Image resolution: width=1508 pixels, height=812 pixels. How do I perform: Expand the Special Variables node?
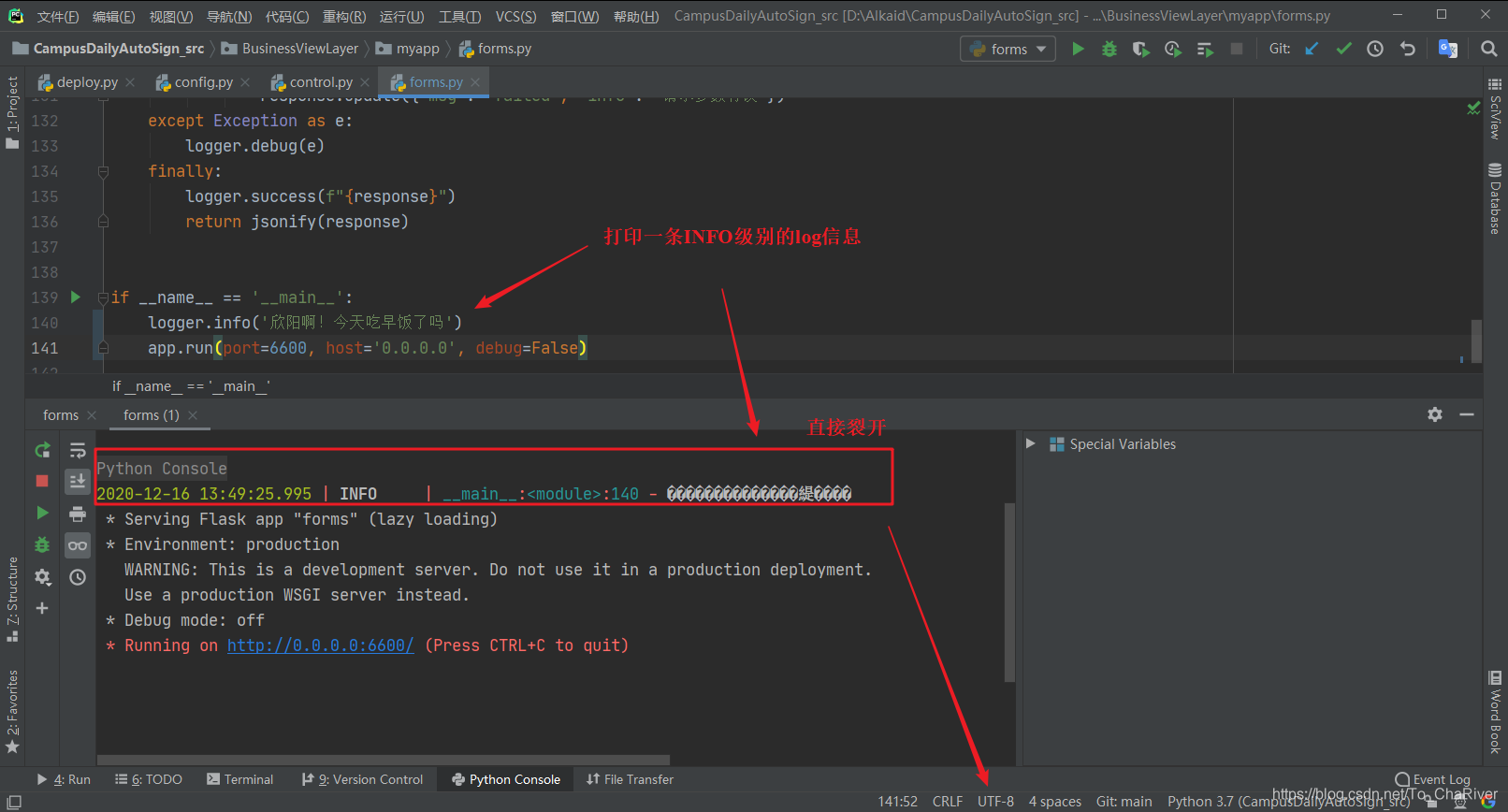[x=1030, y=443]
